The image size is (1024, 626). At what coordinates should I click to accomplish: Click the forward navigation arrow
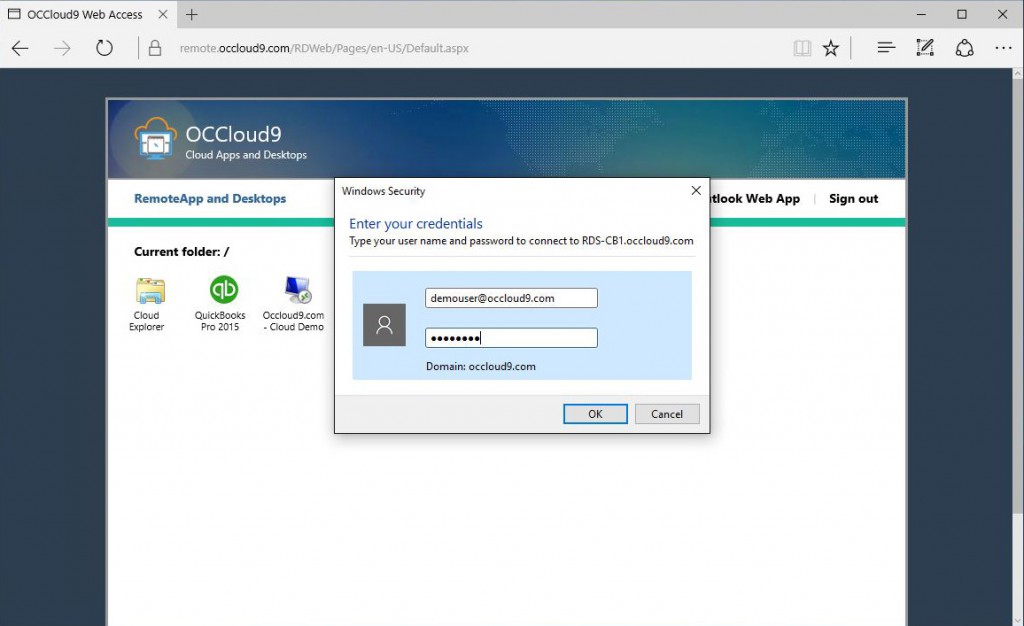click(x=62, y=48)
